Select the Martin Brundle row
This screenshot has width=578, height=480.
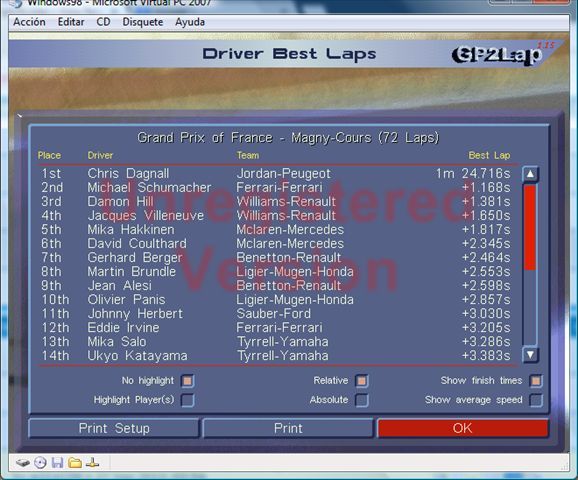[276, 272]
